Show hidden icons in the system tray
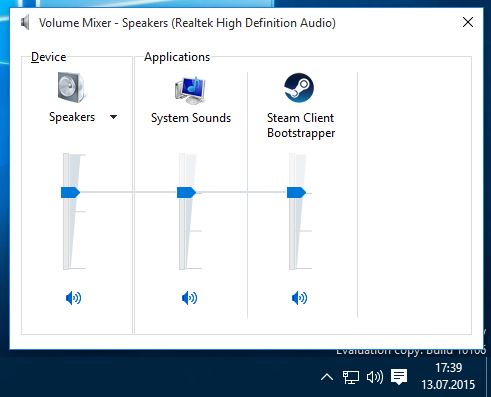491x397 pixels. point(327,377)
